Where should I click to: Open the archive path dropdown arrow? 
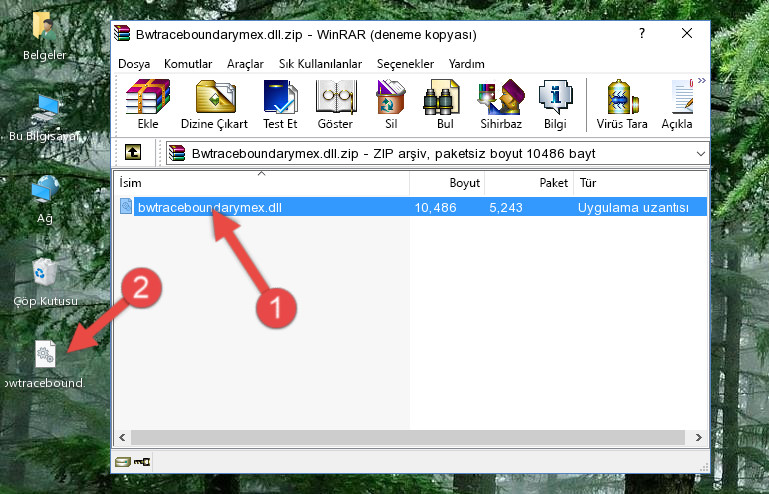click(x=701, y=154)
